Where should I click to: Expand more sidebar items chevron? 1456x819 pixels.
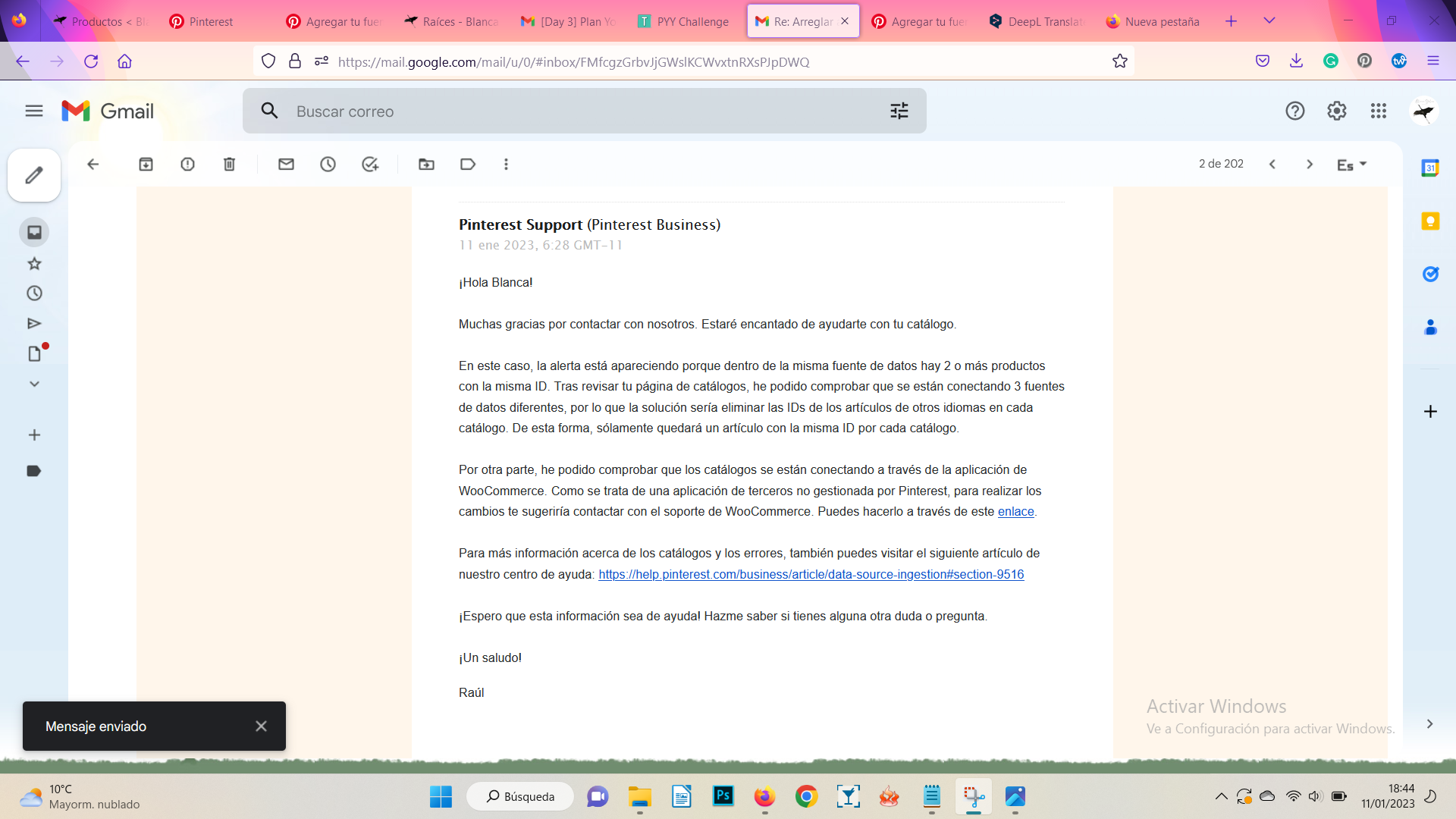tap(34, 384)
